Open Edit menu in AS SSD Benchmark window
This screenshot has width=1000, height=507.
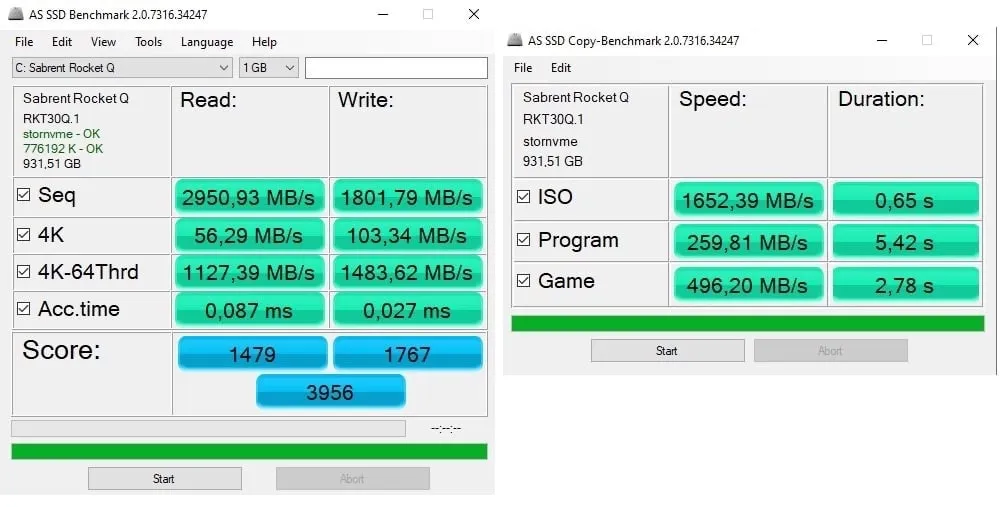click(x=62, y=42)
